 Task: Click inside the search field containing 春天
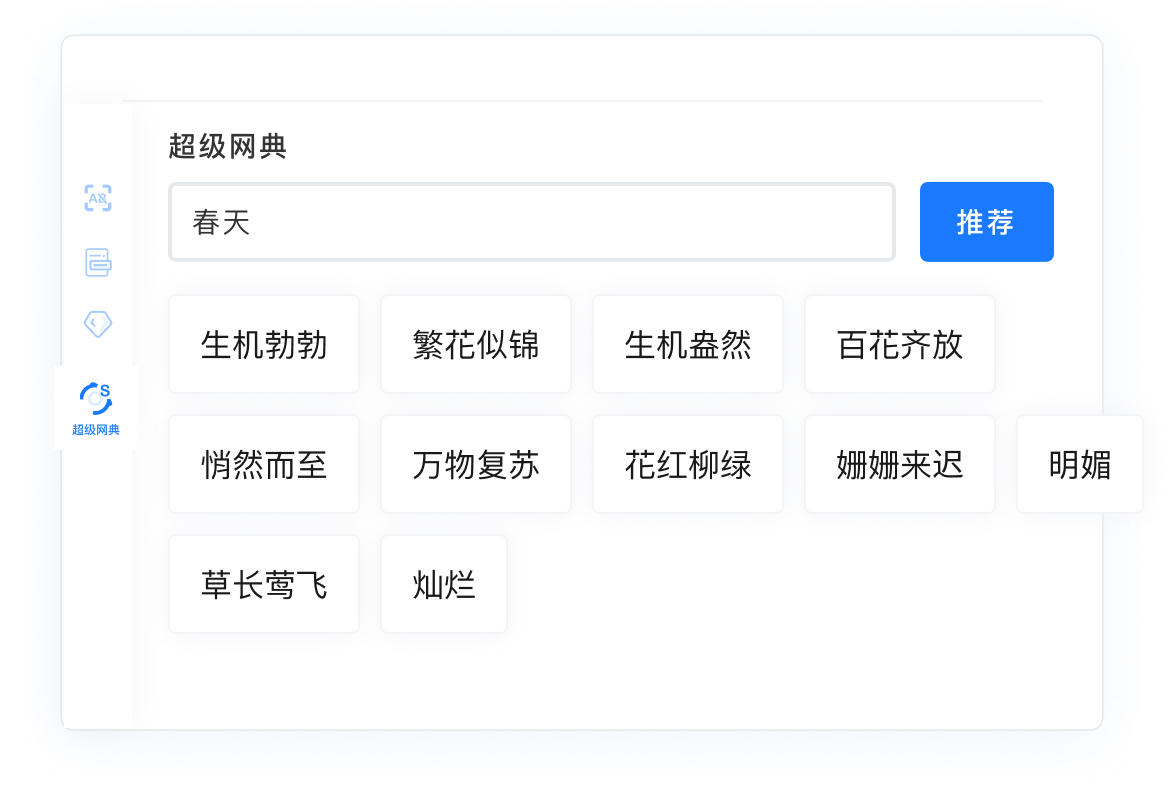click(x=531, y=221)
